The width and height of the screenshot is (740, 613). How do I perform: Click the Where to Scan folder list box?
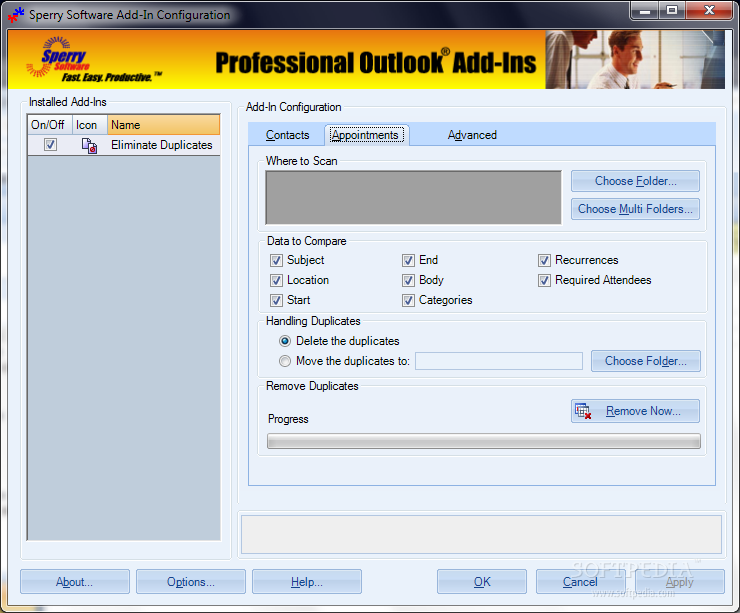[413, 198]
